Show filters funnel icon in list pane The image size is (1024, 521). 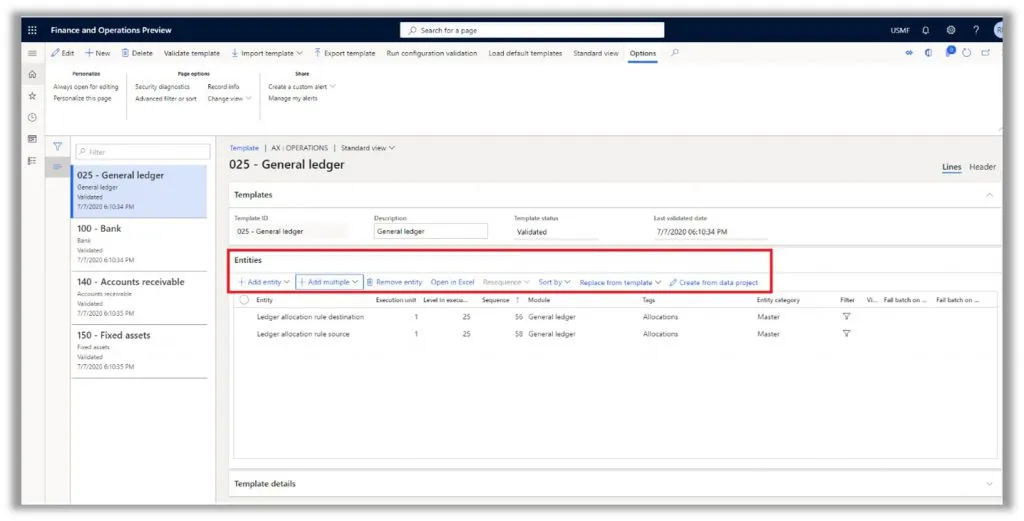[57, 147]
